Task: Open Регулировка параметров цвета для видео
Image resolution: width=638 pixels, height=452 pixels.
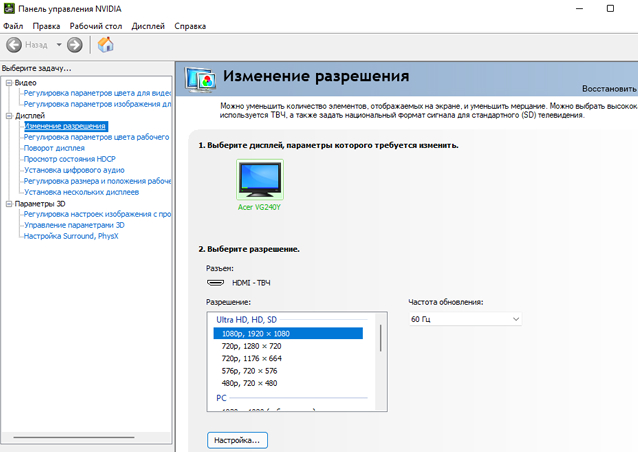Action: click(x=97, y=93)
